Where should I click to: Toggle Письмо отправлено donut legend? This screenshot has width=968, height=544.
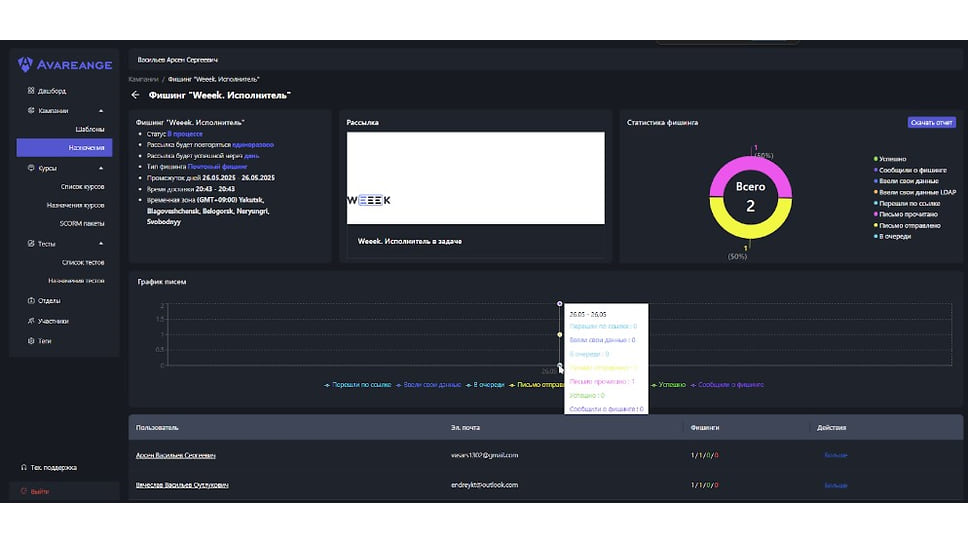pyautogui.click(x=907, y=225)
